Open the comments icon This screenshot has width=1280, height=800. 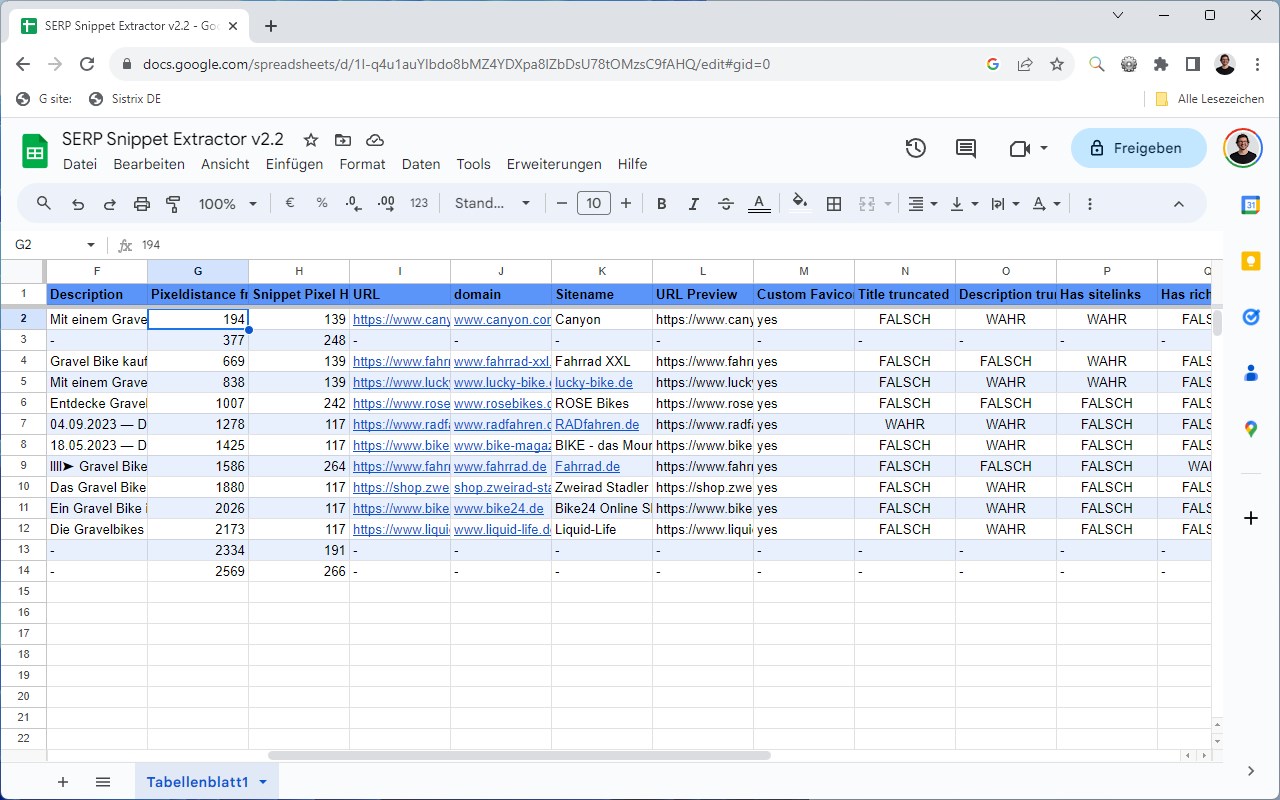pos(965,148)
